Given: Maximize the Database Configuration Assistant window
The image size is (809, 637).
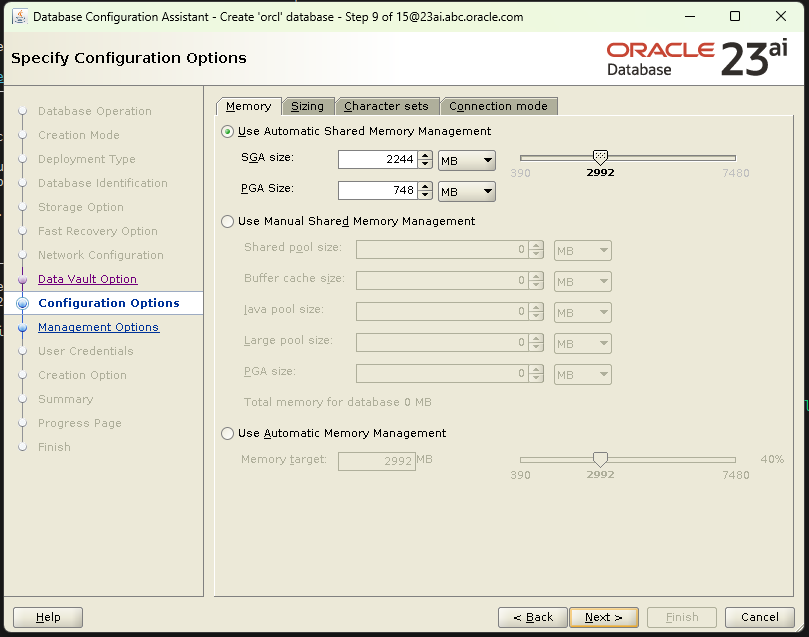Looking at the screenshot, I should 735,17.
